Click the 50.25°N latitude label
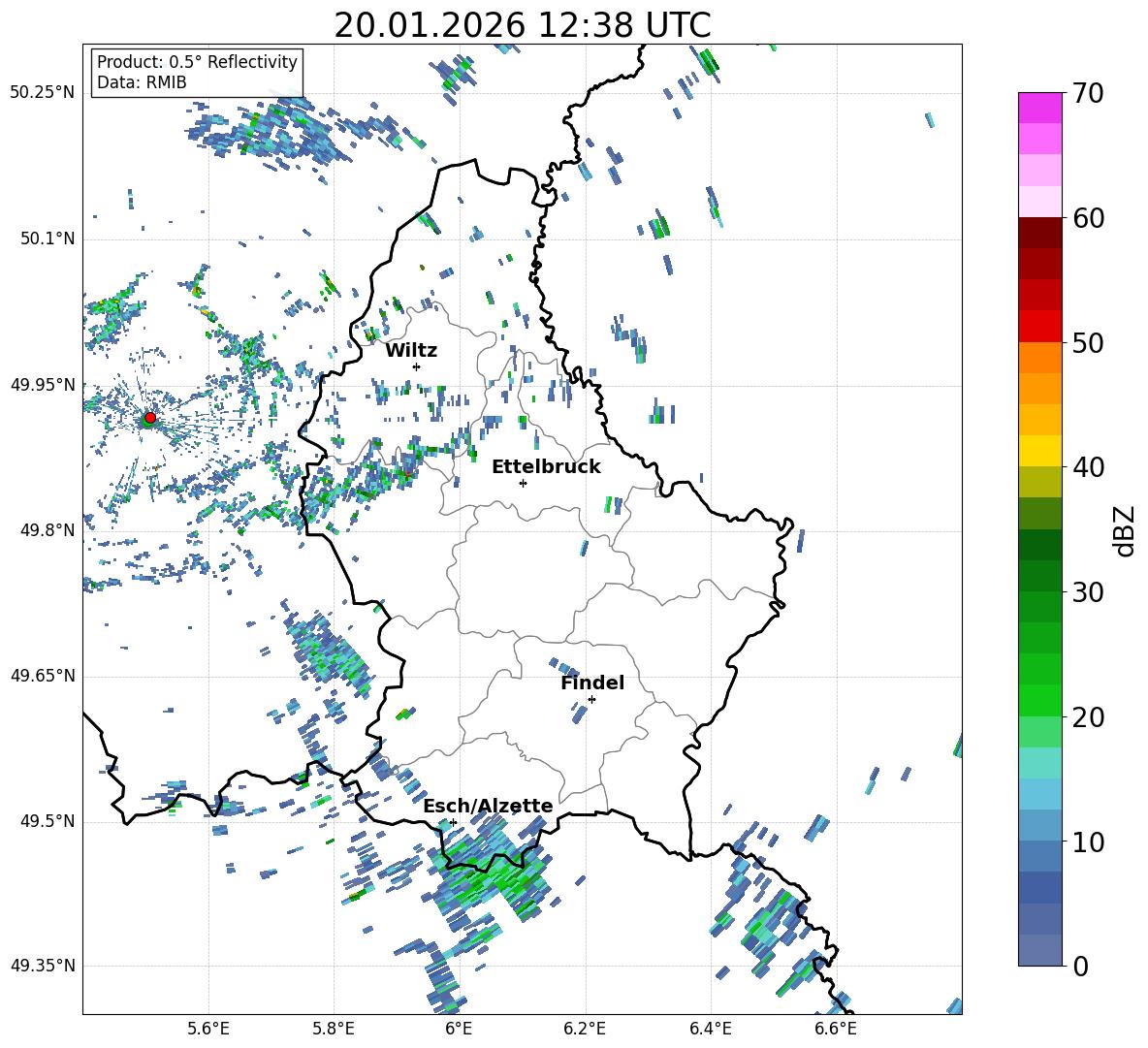 click(x=42, y=93)
